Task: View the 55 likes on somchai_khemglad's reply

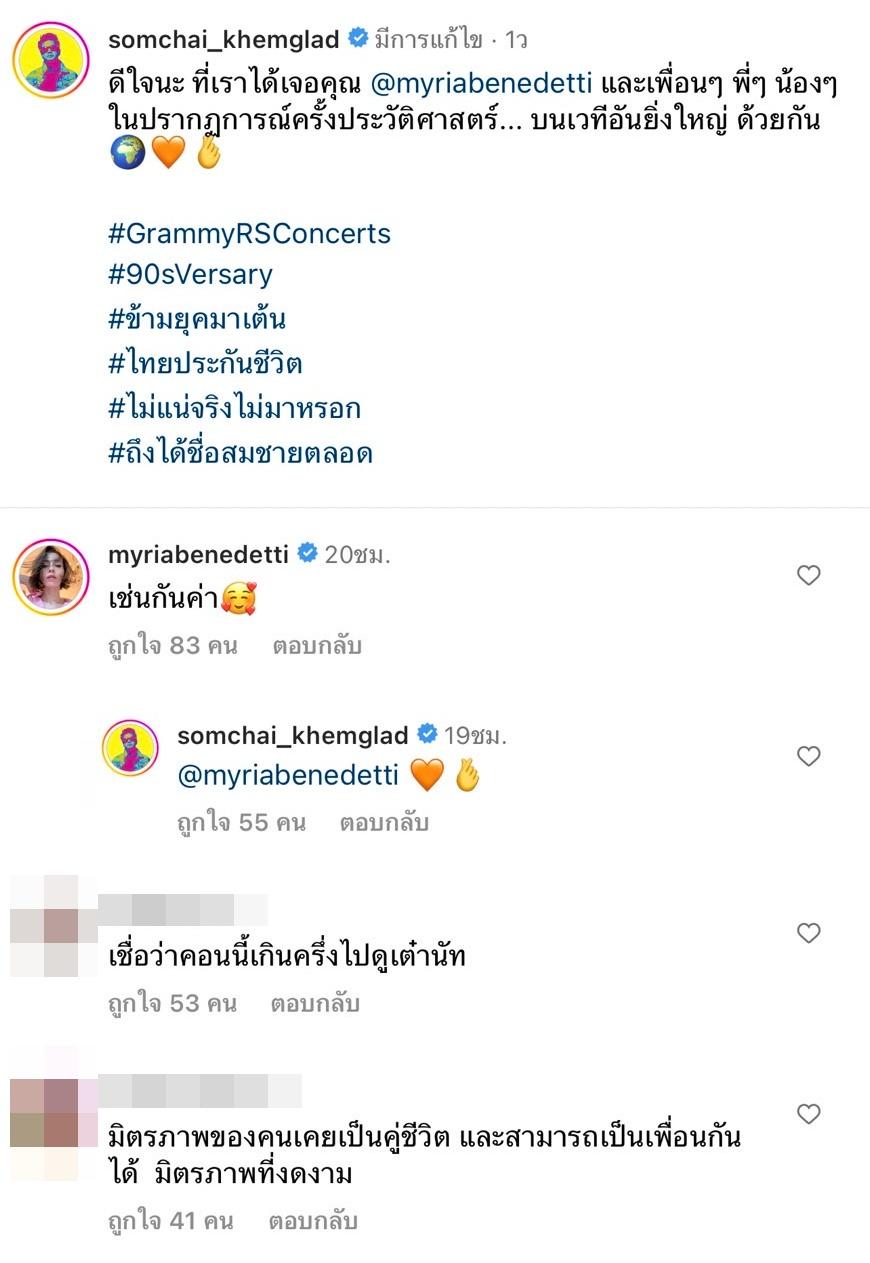Action: (x=241, y=823)
